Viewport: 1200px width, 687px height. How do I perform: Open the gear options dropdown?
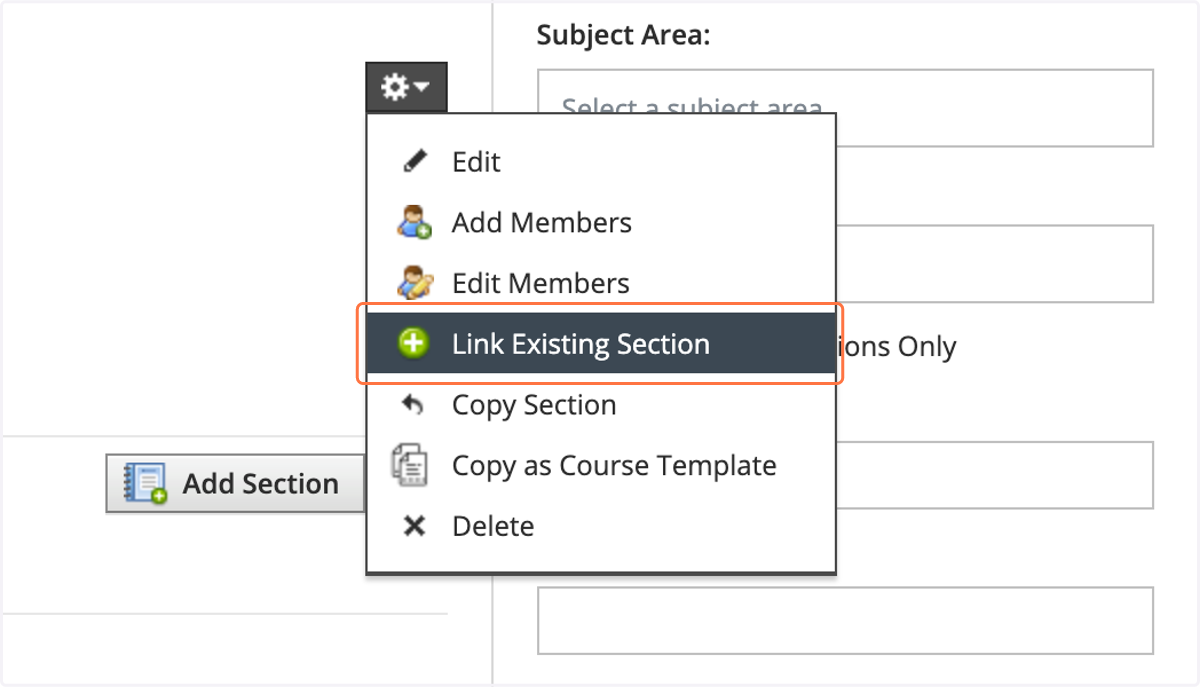tap(406, 87)
